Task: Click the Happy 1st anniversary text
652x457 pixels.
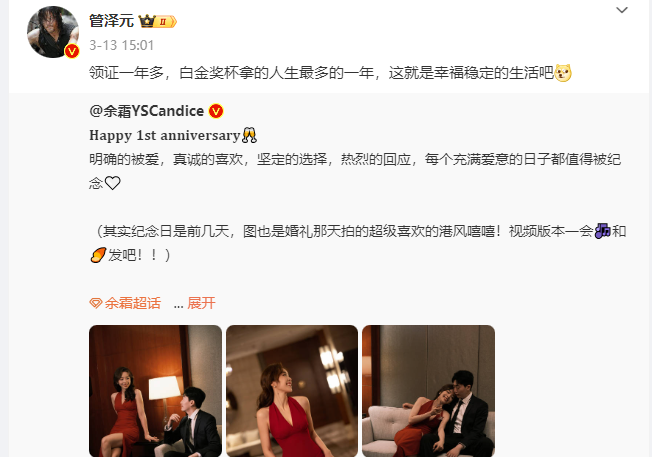Action: [165, 135]
